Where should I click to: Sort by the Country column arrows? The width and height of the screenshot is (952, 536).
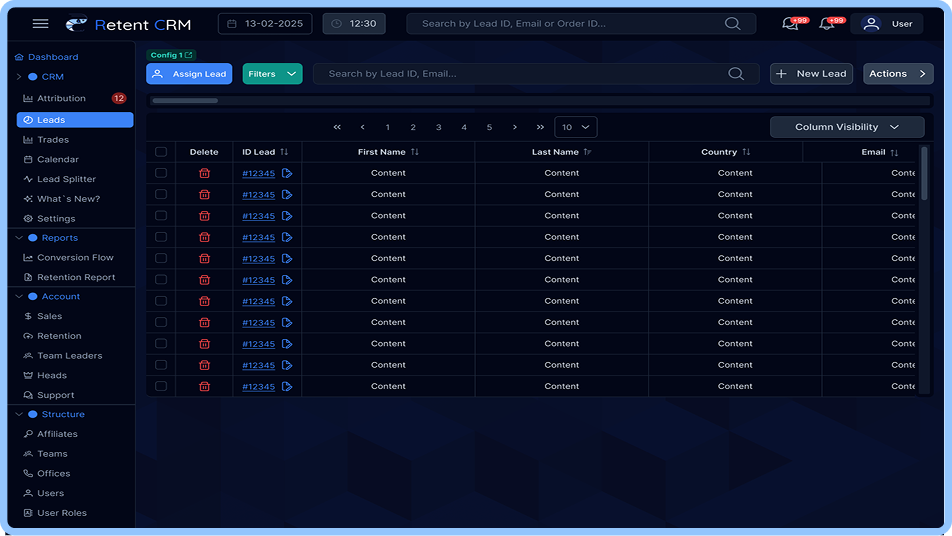coord(746,152)
